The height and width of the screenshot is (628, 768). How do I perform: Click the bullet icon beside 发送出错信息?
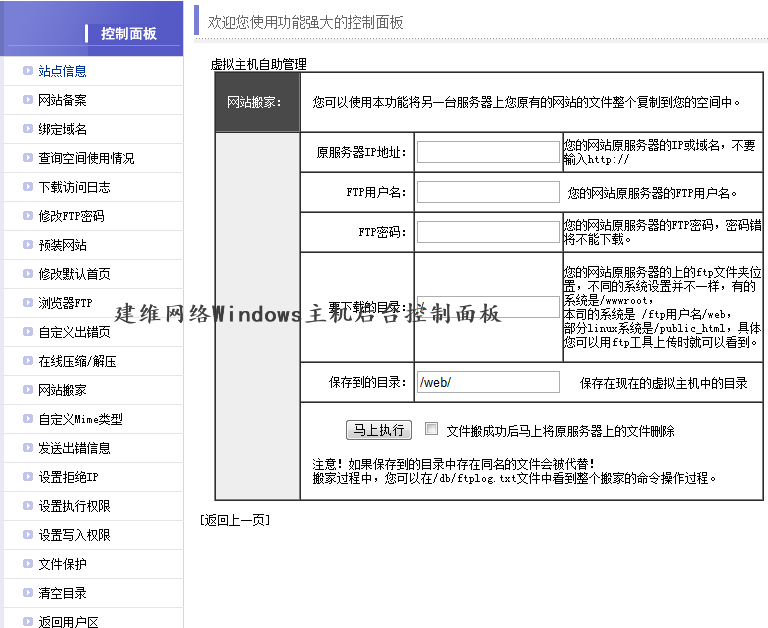tap(28, 447)
